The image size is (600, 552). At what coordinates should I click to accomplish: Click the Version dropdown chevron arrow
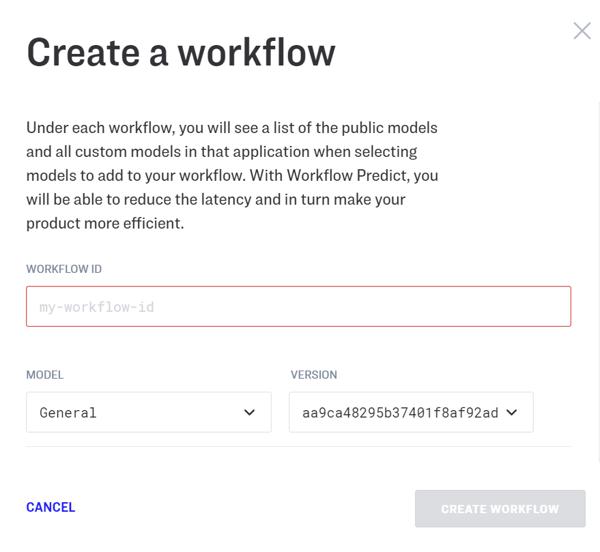512,412
